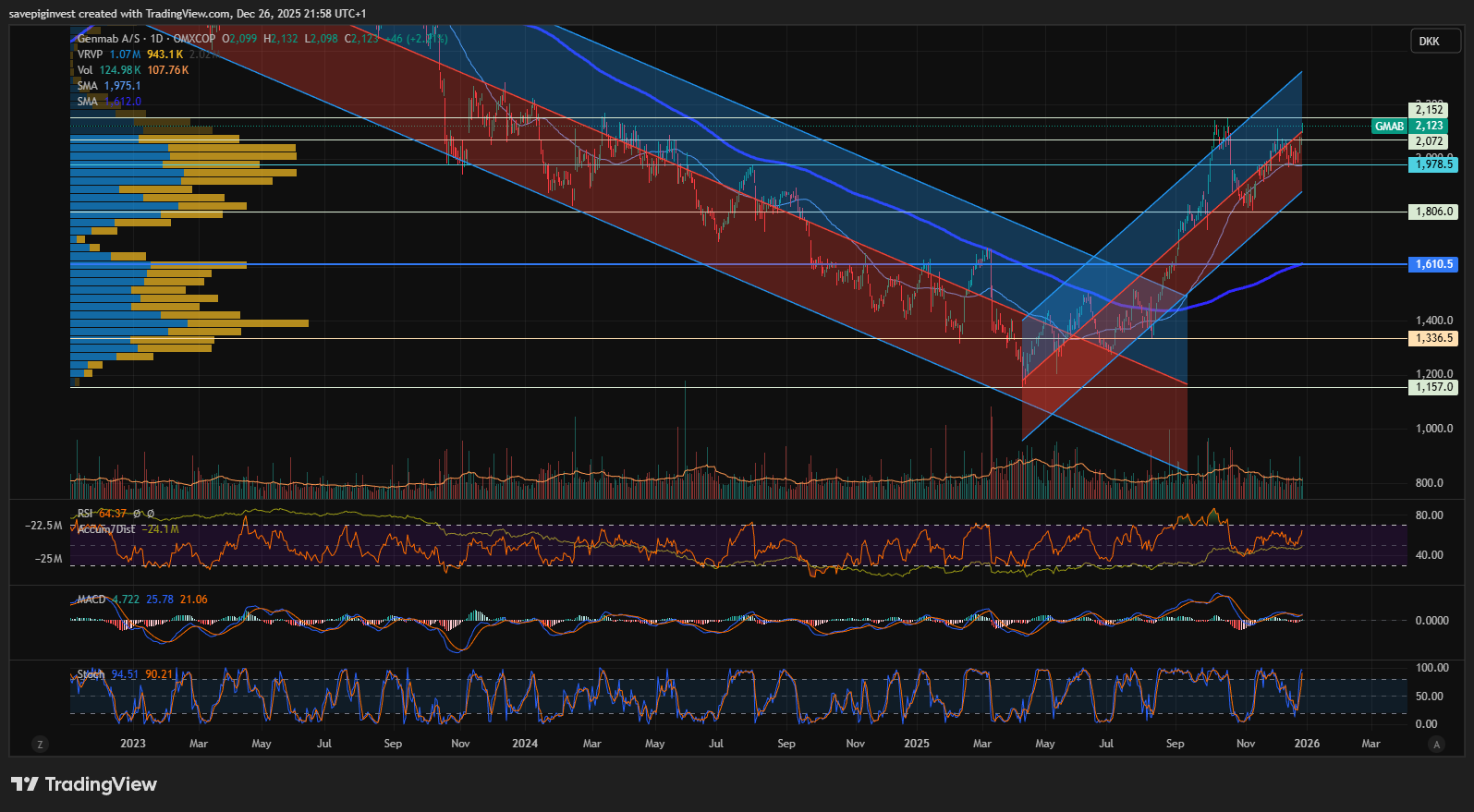The image size is (1474, 812).
Task: Click the TradingView logo at the bottom
Action: click(x=84, y=784)
